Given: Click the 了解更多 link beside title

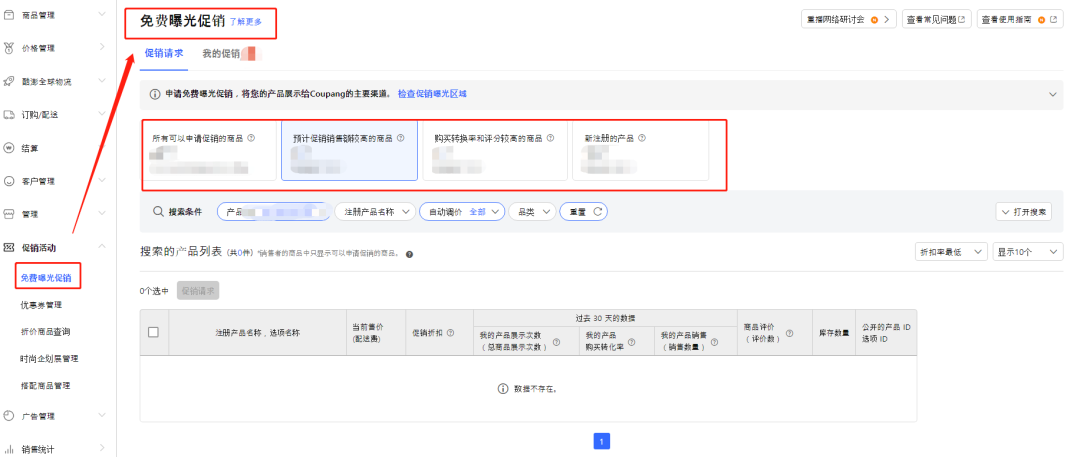Looking at the screenshot, I should click(246, 22).
